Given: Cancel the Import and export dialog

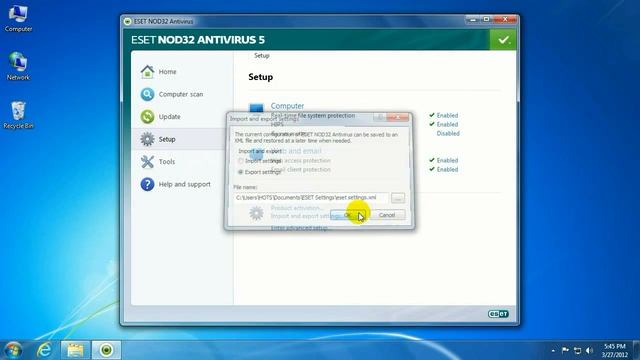Looking at the screenshot, I should point(387,215).
